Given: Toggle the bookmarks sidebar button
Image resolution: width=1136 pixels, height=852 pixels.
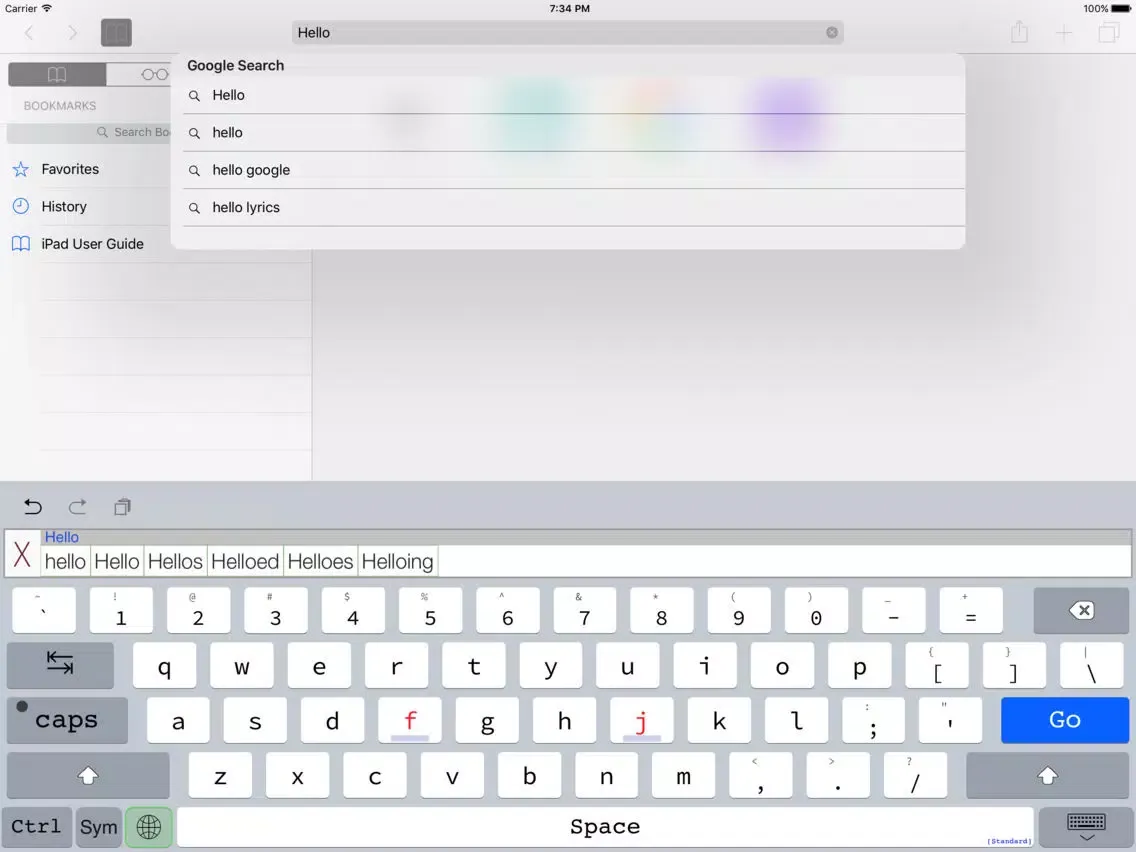Looking at the screenshot, I should point(116,33).
